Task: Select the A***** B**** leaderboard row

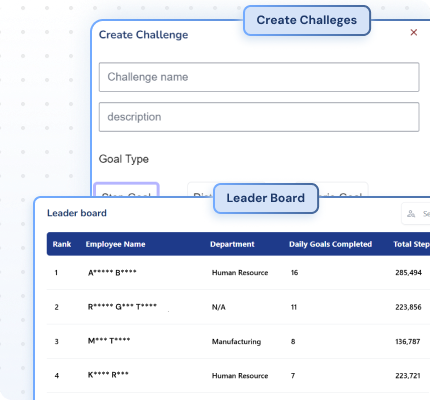Action: coord(238,273)
